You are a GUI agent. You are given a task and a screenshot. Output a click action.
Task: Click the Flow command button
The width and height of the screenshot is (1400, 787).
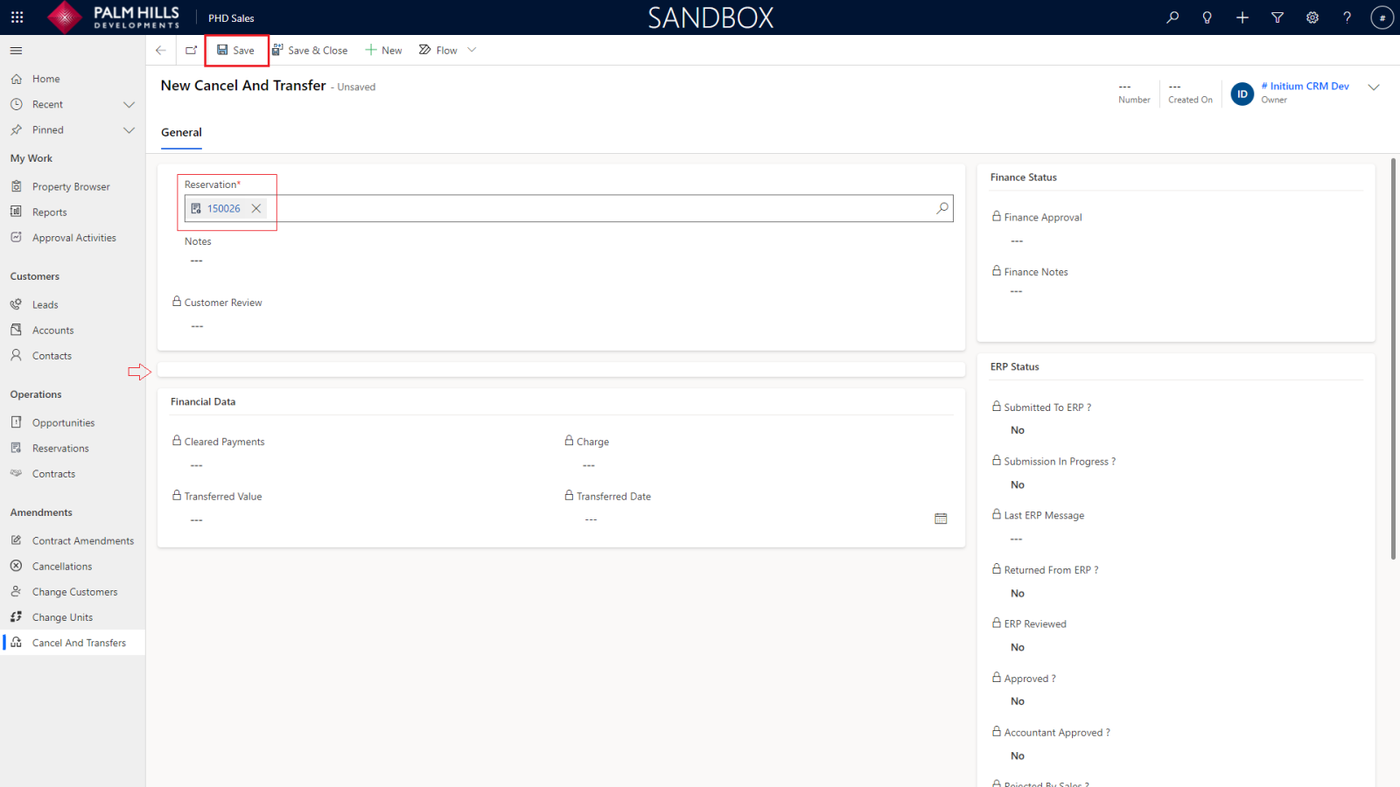[438, 50]
